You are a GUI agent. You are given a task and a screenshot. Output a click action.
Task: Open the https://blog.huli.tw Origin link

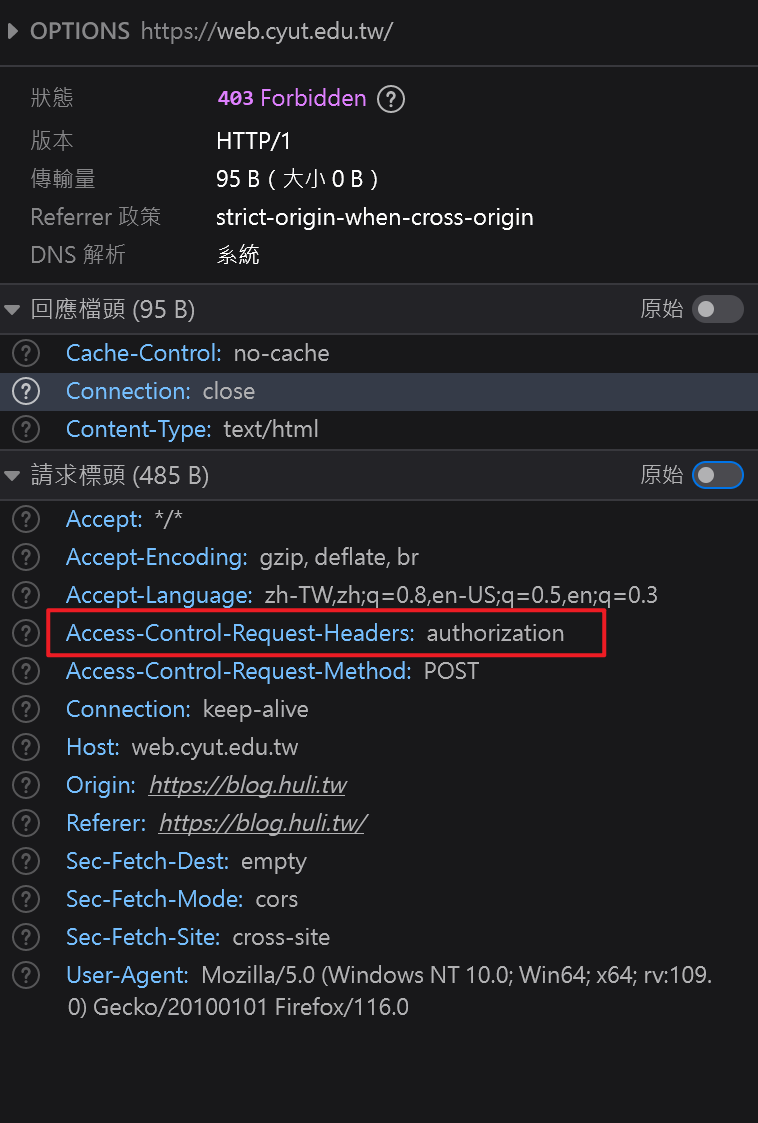tap(247, 785)
